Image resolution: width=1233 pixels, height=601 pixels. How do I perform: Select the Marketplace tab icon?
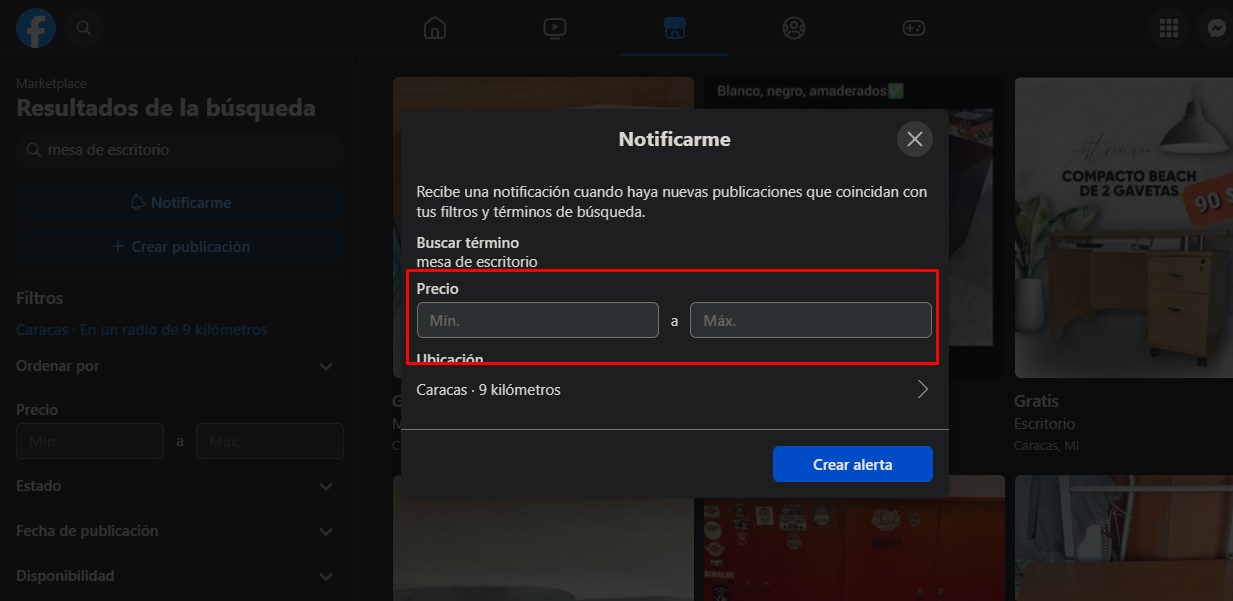point(675,28)
